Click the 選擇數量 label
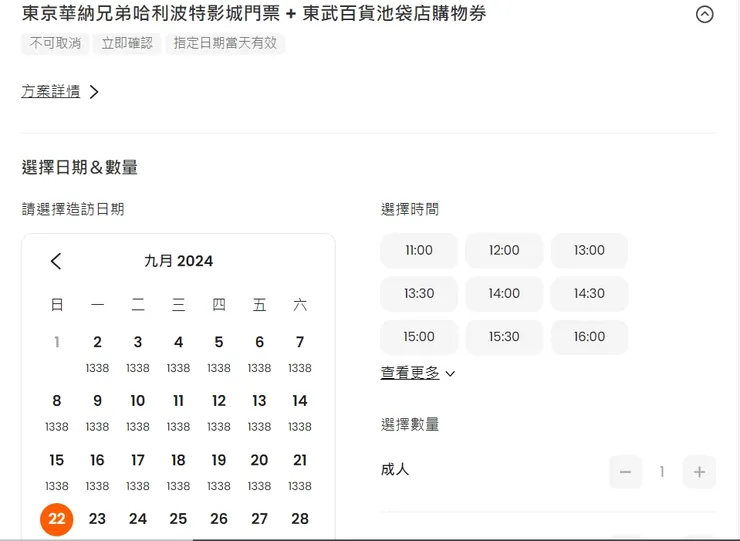Image resolution: width=740 pixels, height=541 pixels. 410,424
